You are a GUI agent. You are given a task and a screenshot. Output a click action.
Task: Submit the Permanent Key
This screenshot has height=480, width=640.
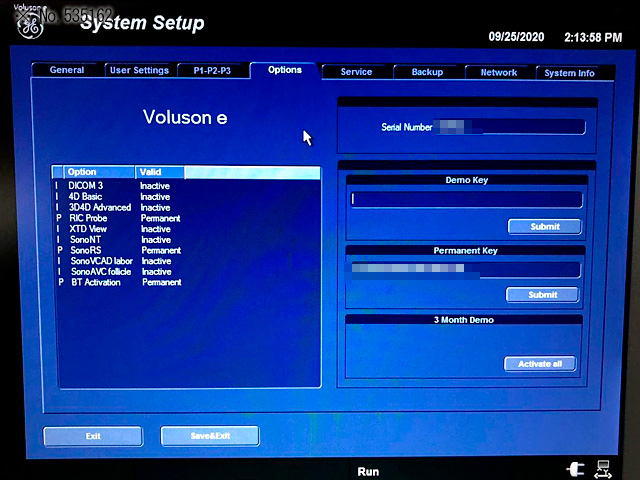(x=542, y=295)
